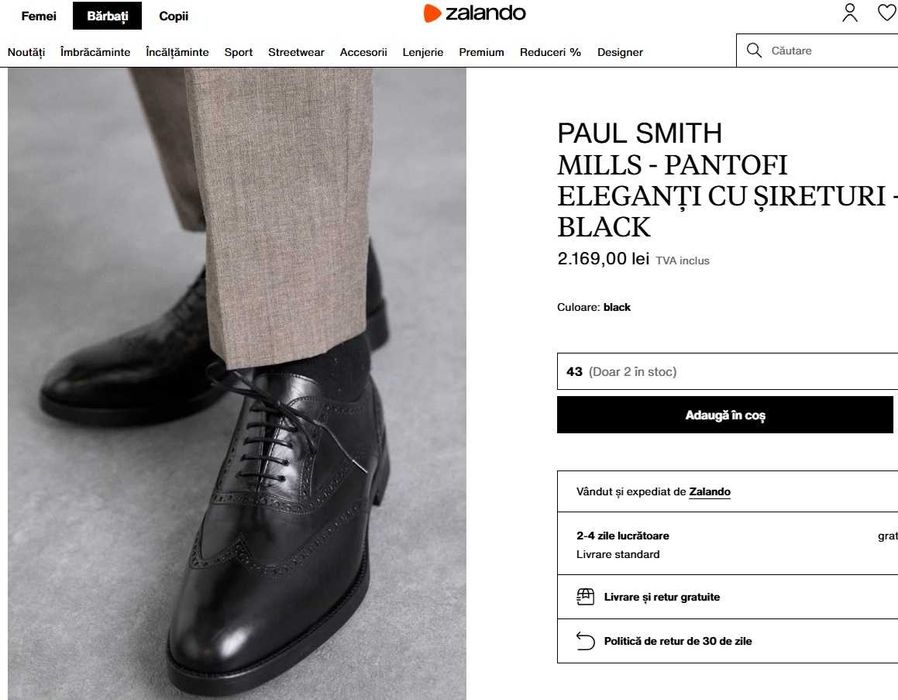Viewport: 898px width, 700px height.
Task: Switch to the Copii tab
Action: pos(173,16)
